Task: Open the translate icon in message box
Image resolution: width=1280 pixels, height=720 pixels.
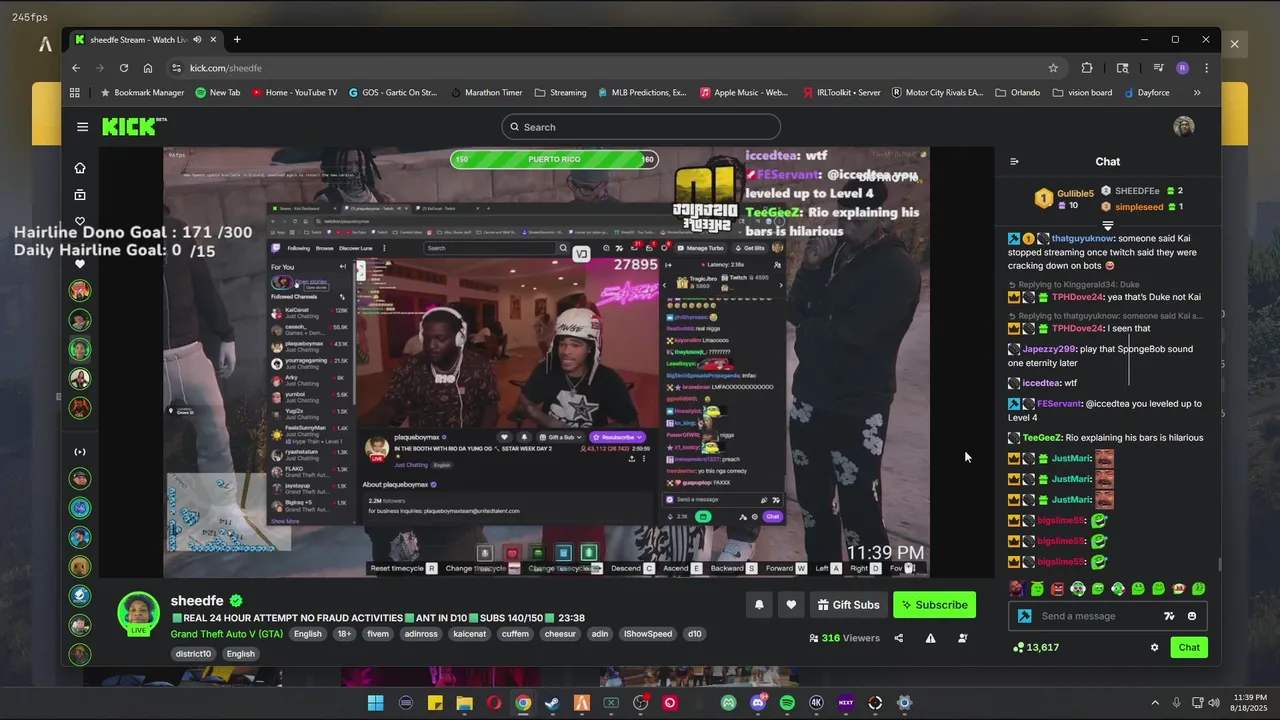Action: (1169, 616)
